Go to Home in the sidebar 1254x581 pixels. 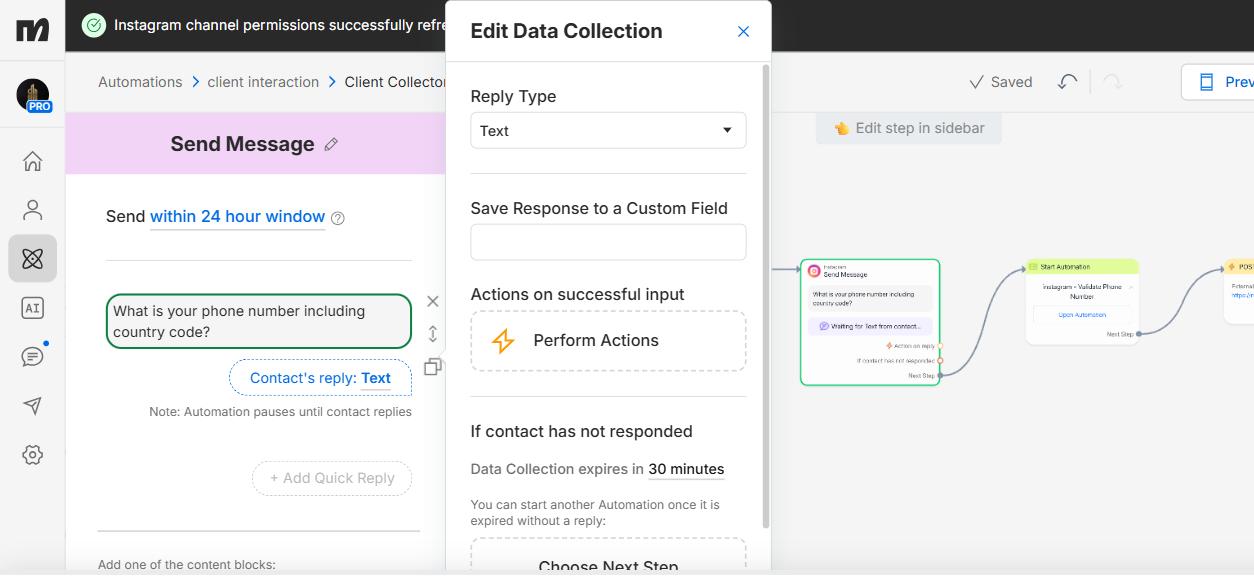(x=32, y=161)
